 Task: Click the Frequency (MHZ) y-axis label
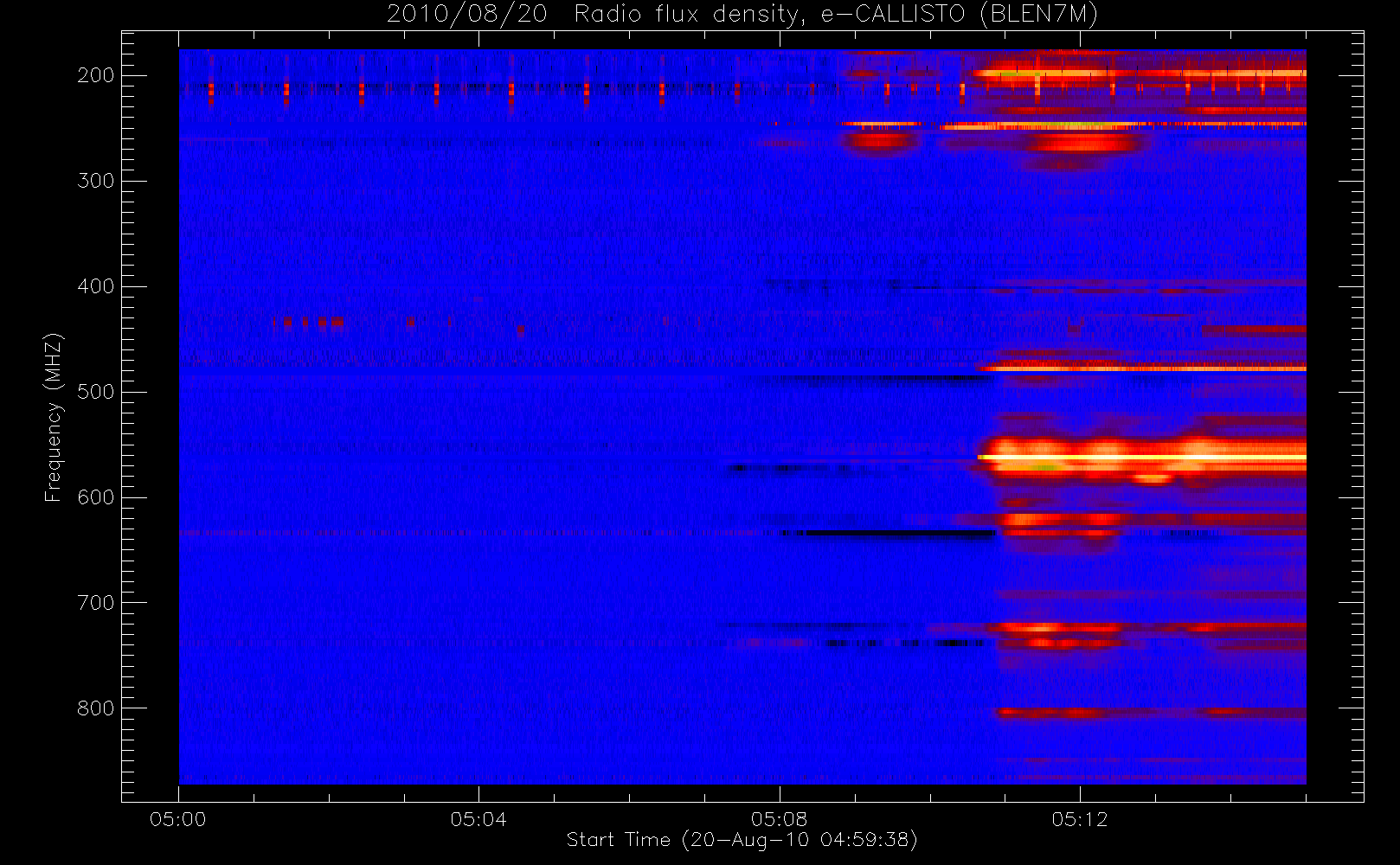coord(54,417)
